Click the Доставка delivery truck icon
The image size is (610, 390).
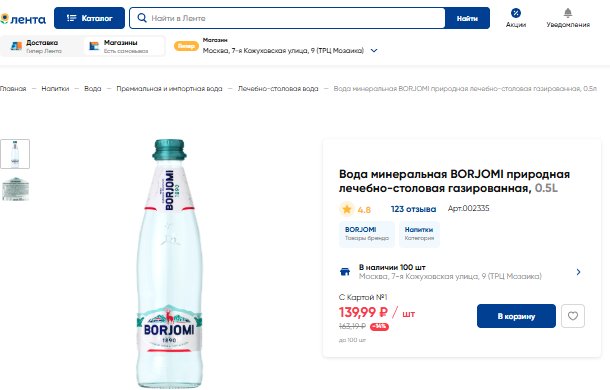coord(16,46)
